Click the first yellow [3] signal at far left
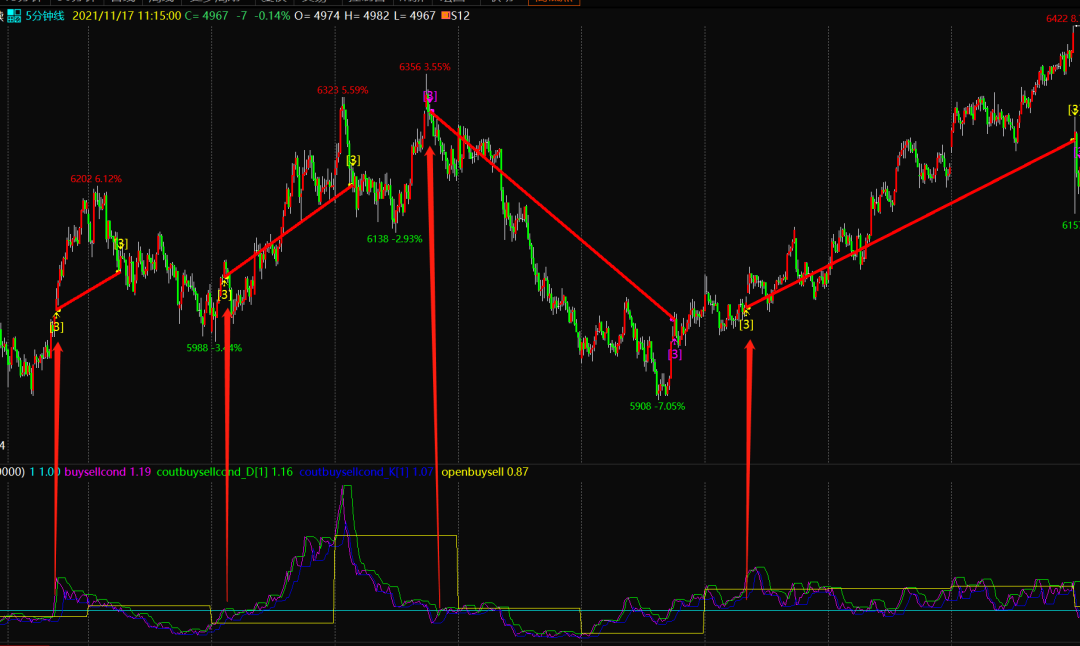Image resolution: width=1080 pixels, height=646 pixels. [57, 327]
